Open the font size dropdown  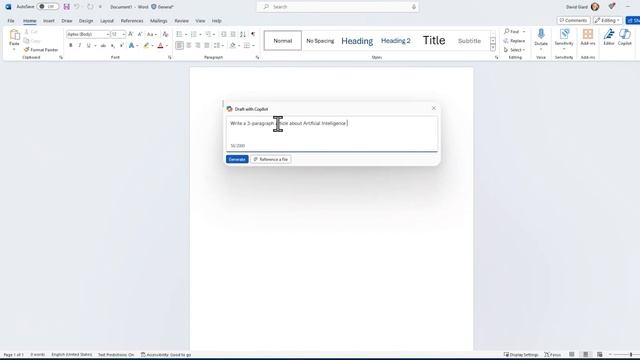point(124,34)
